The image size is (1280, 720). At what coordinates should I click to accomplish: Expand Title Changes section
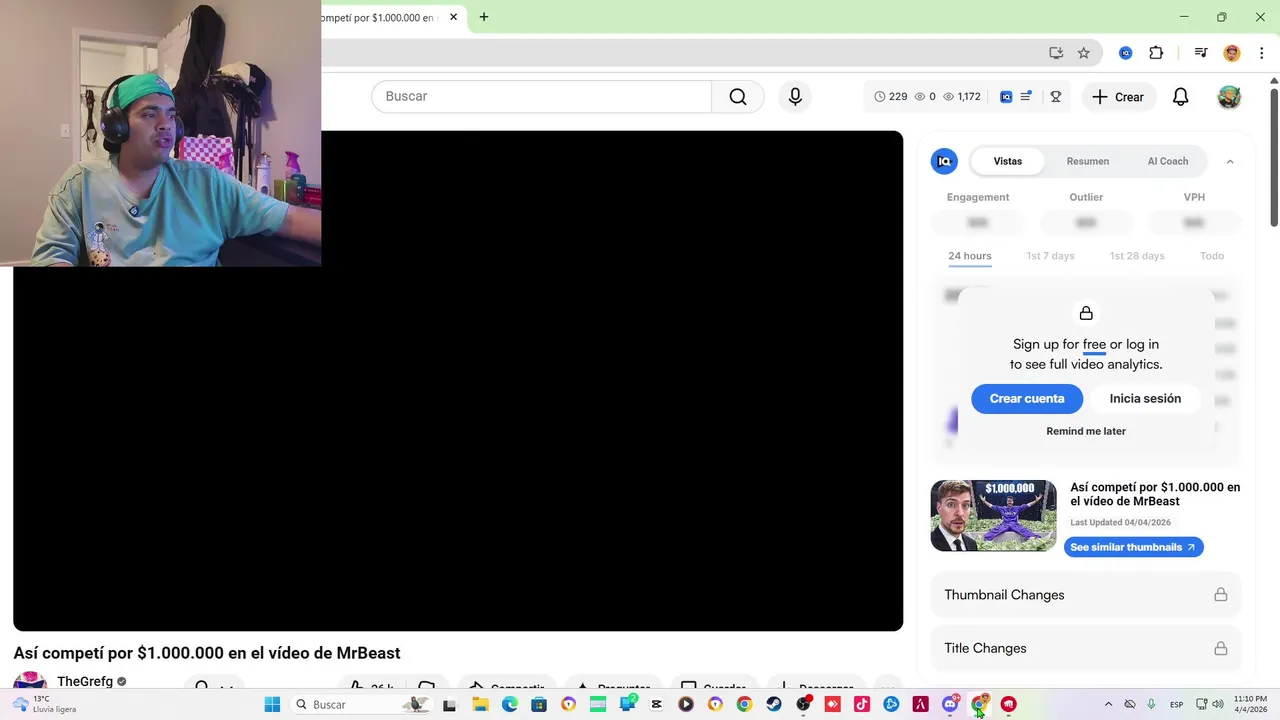[1086, 648]
